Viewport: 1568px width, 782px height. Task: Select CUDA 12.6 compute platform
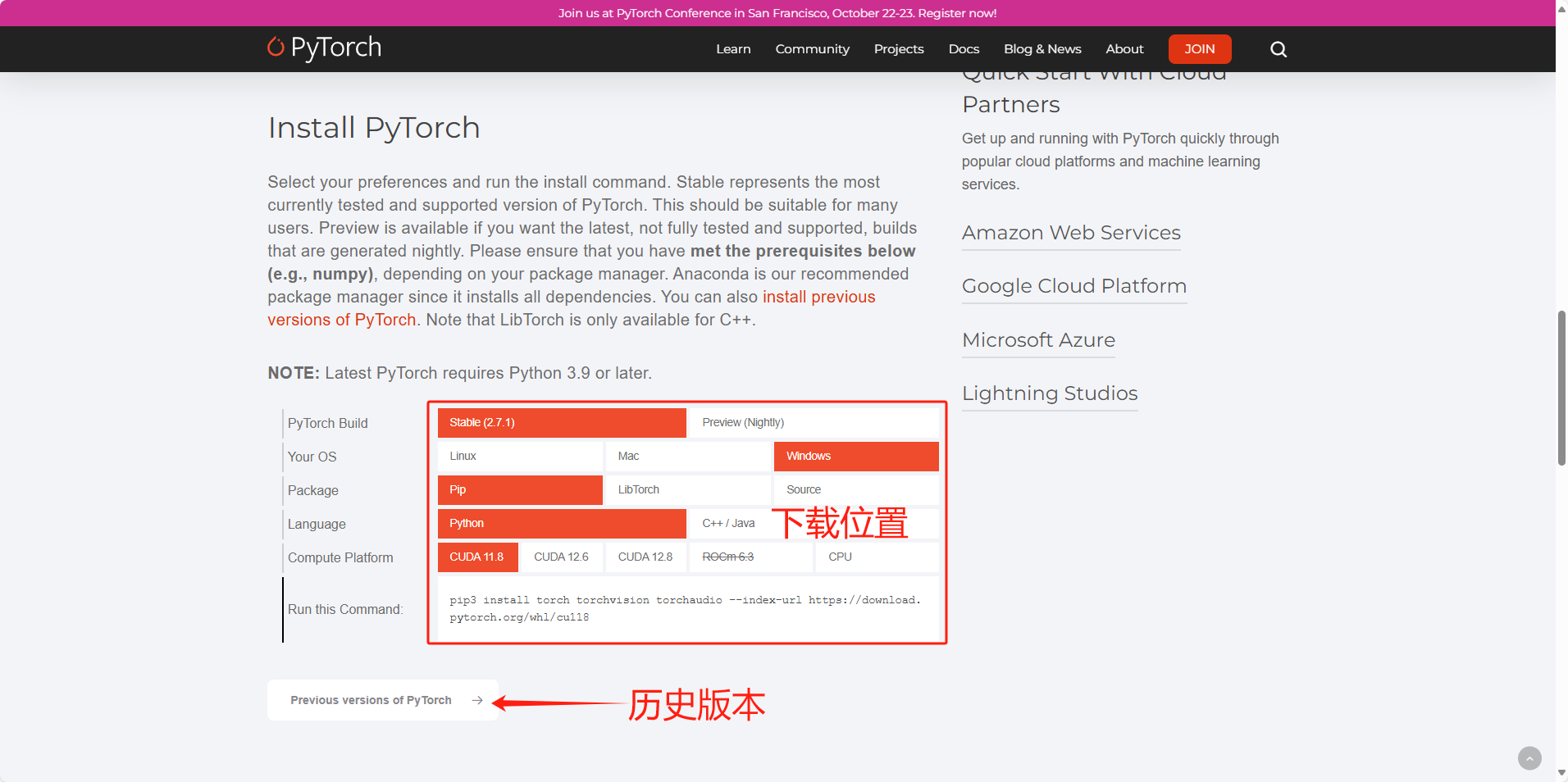(562, 557)
